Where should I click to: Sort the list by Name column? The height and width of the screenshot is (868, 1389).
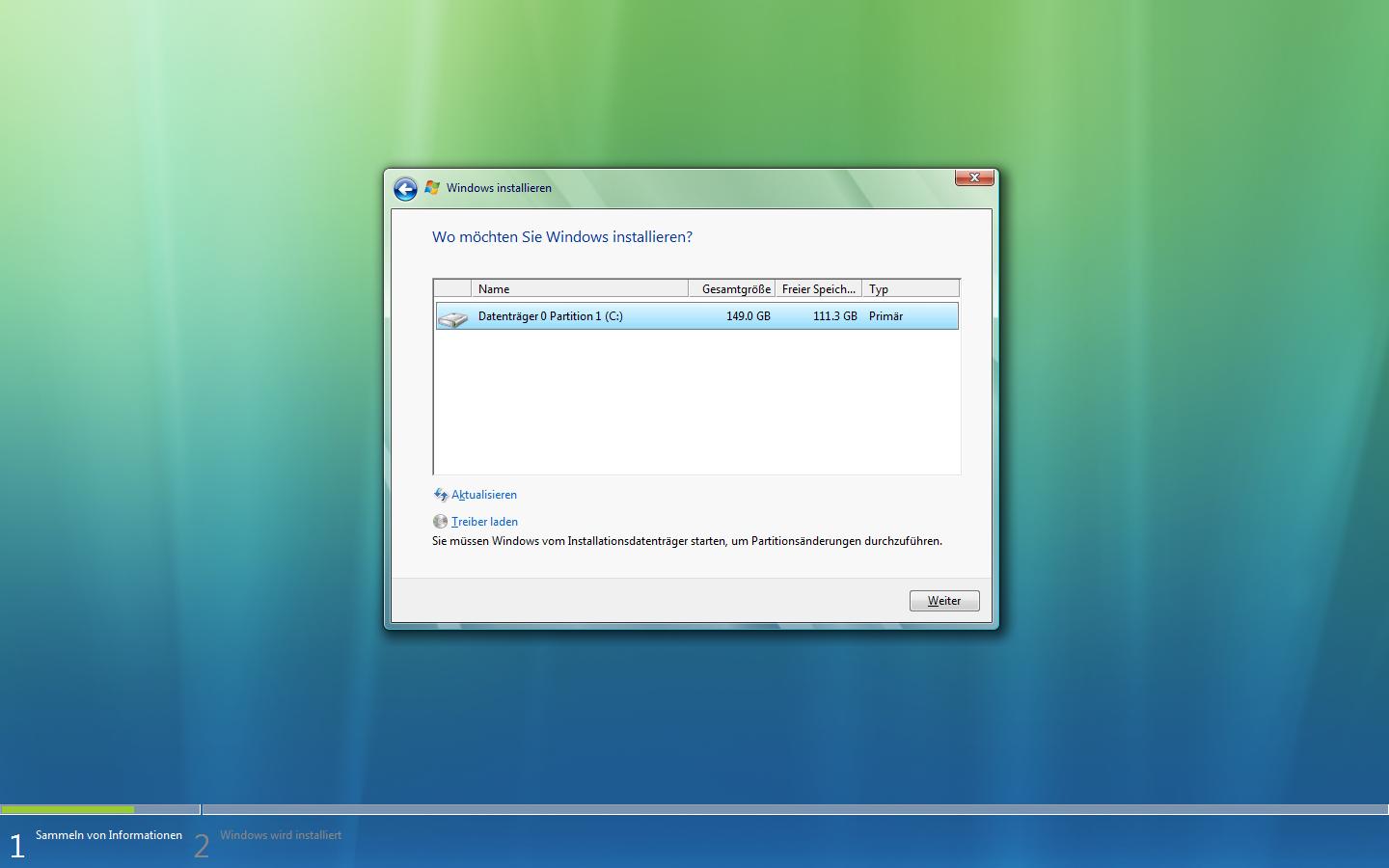pos(580,288)
